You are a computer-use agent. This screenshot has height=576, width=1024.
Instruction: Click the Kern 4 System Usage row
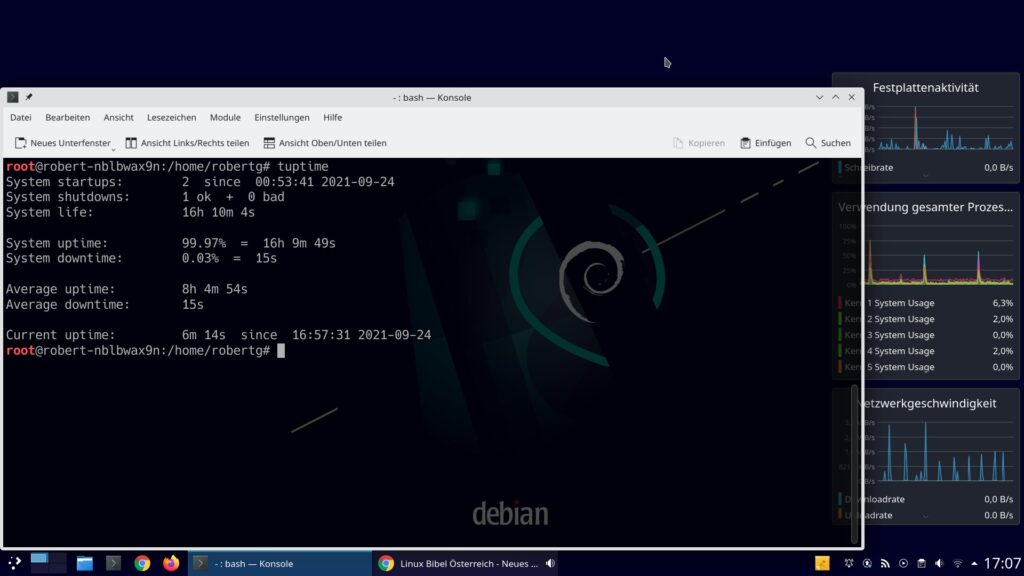[925, 351]
